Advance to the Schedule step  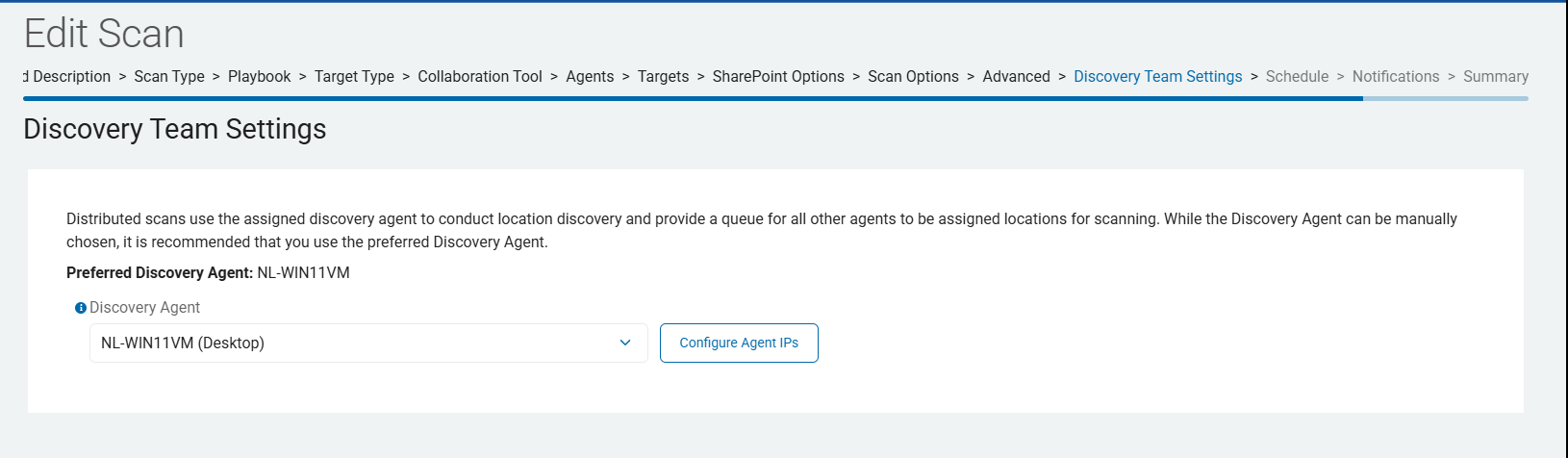click(x=1297, y=76)
